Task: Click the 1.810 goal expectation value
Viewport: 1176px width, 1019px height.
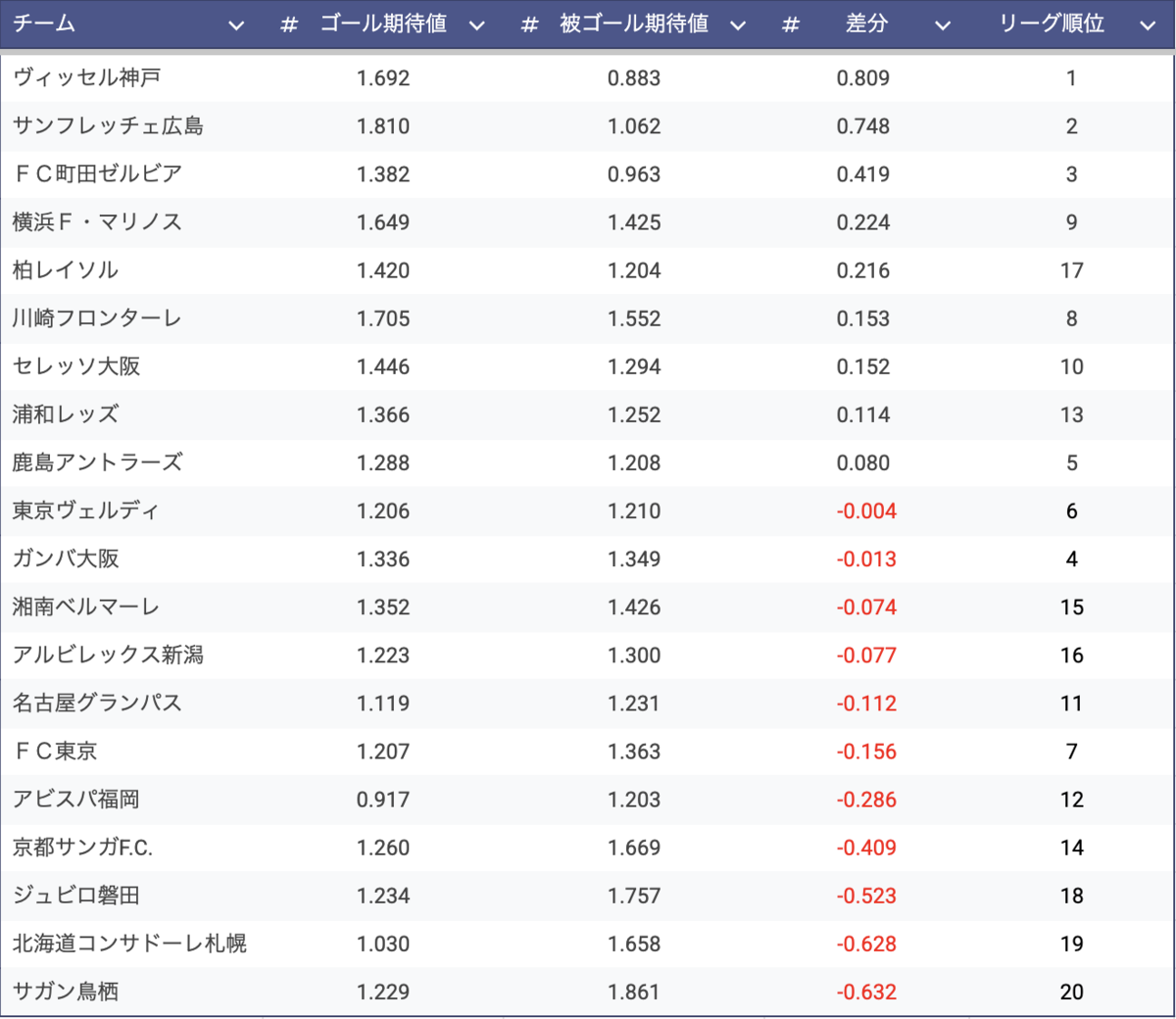Action: click(x=383, y=126)
